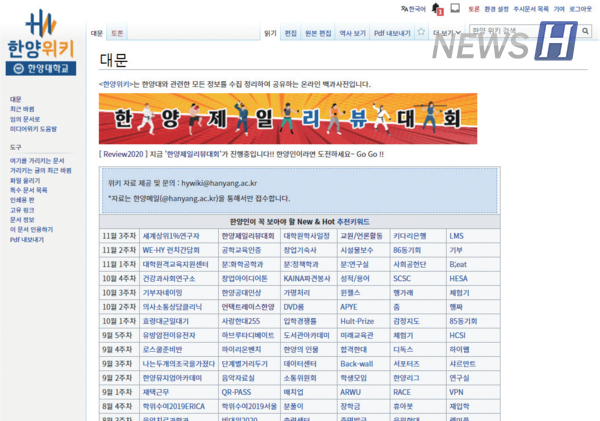Screen dimensions: 600x421
Task: Open the HCSI keyword link
Action: 457,335
